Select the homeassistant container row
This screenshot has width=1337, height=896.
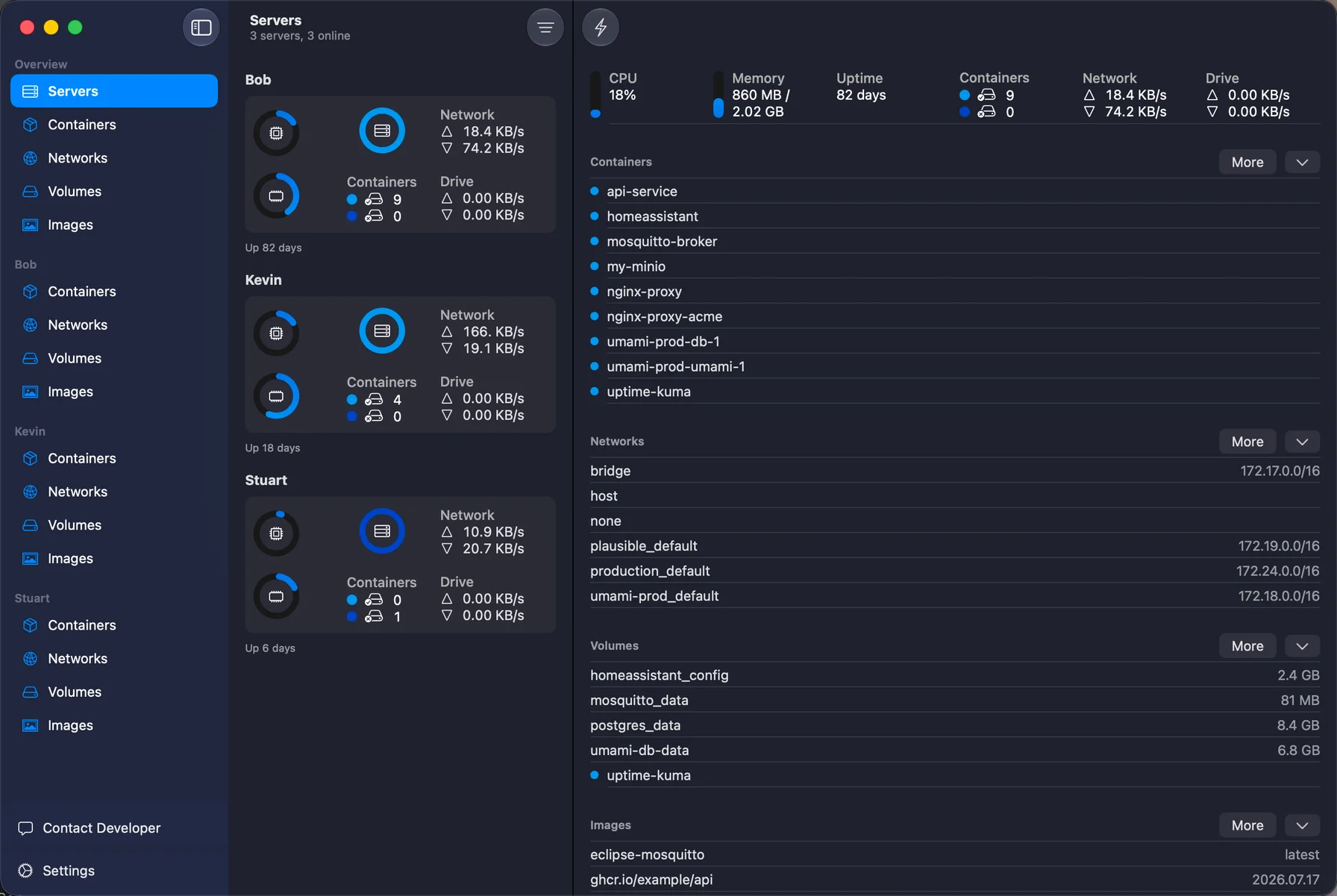[x=955, y=216]
